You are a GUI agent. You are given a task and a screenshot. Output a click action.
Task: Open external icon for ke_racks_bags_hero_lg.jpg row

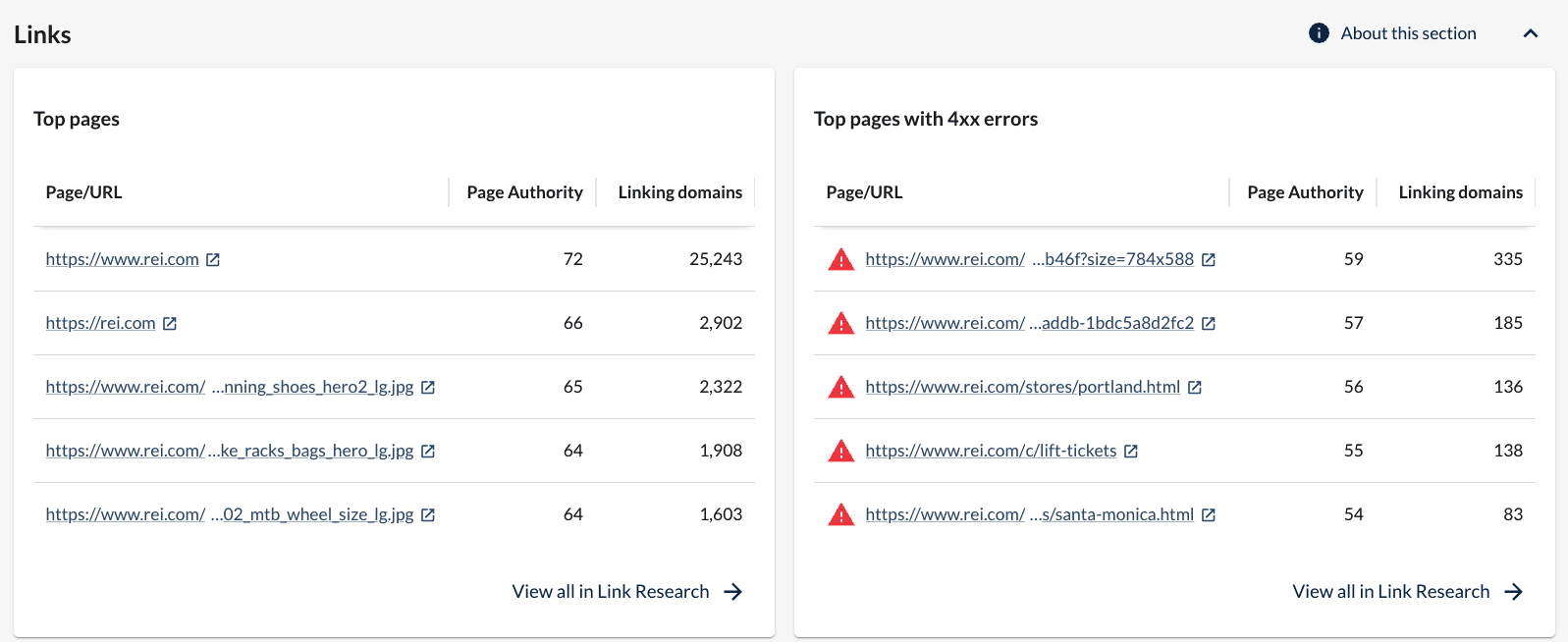coord(428,452)
